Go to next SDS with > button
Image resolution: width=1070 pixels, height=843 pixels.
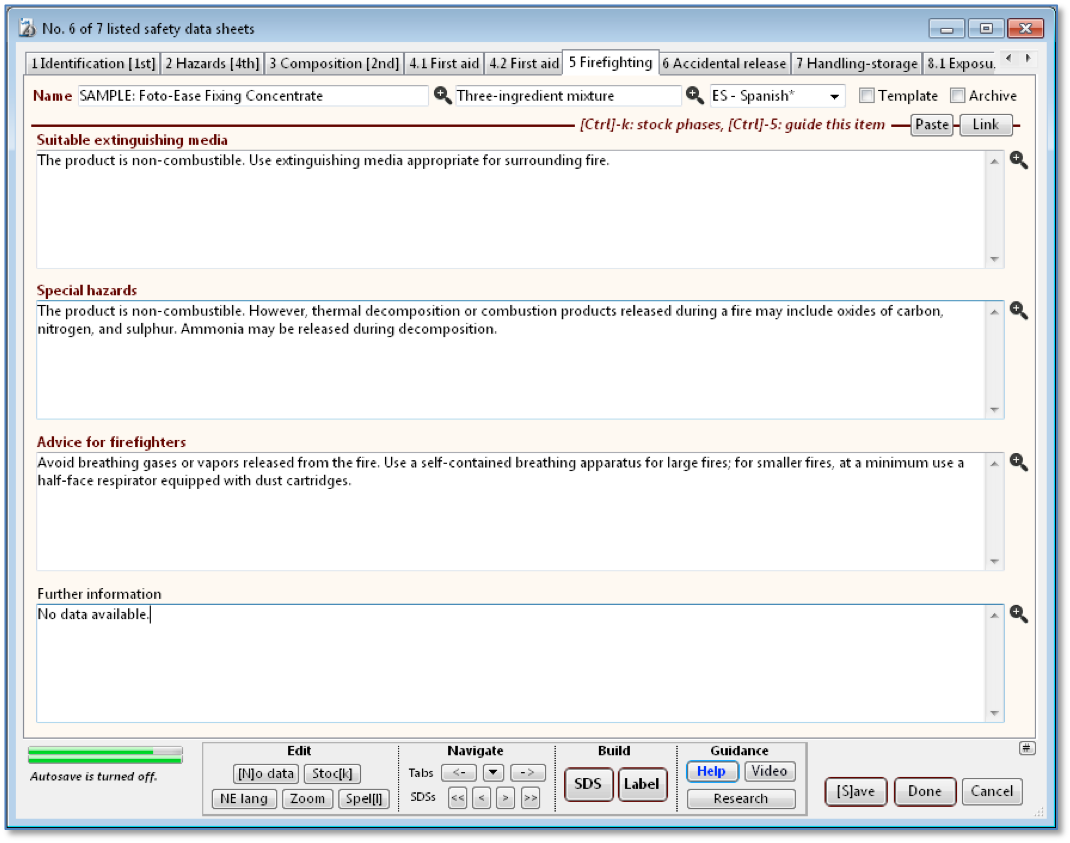[506, 797]
